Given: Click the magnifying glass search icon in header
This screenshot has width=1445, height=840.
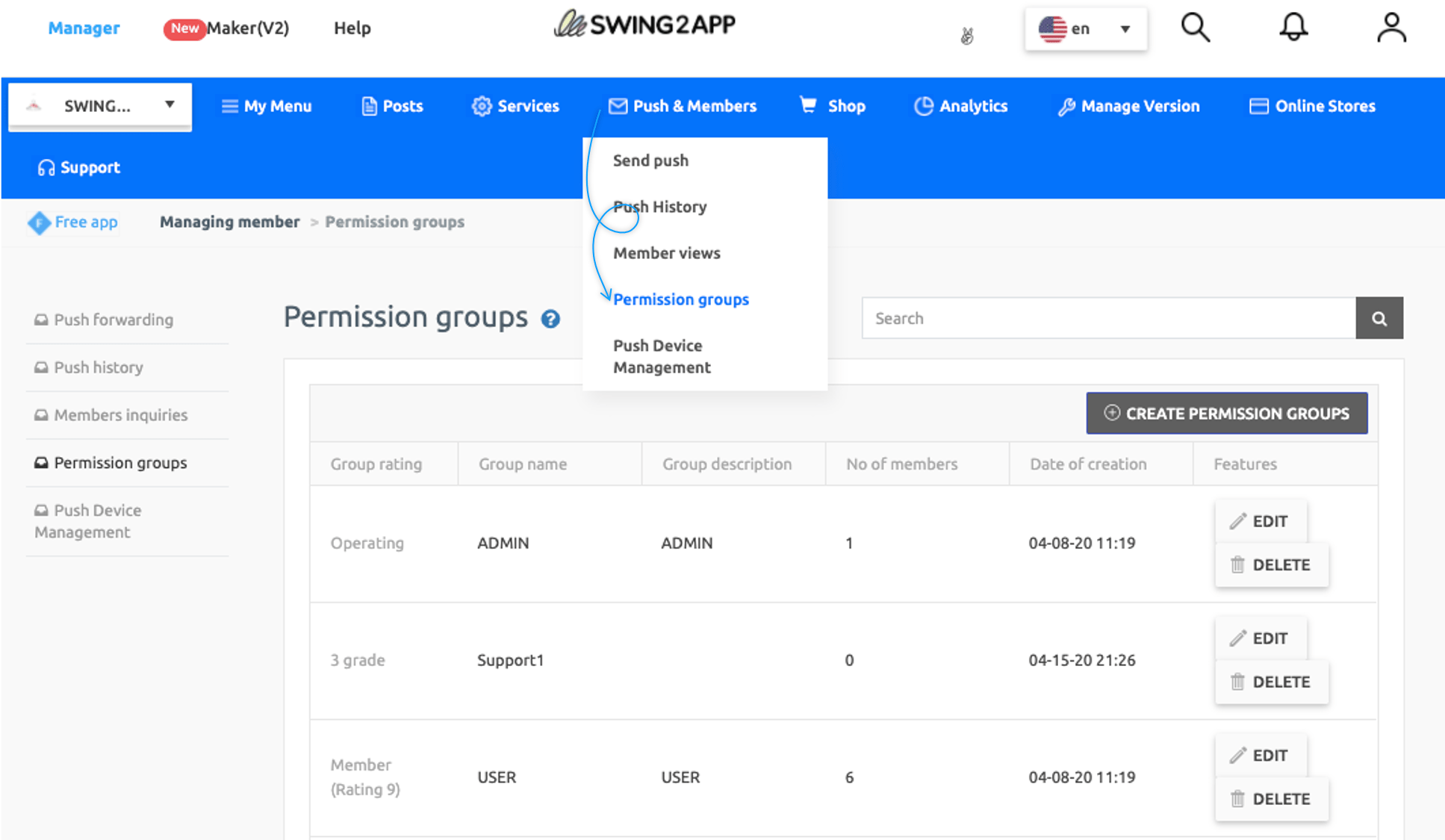Looking at the screenshot, I should tap(1195, 28).
